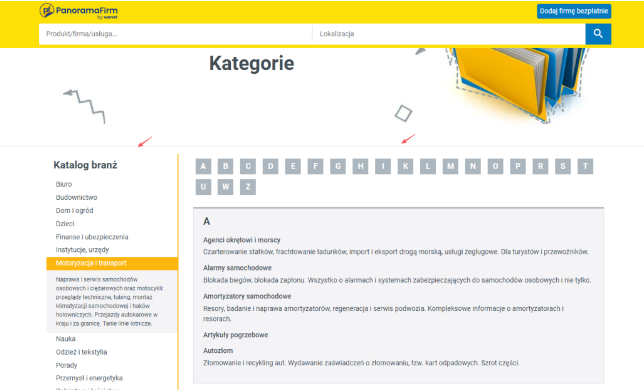
Task: Open the Dom i ogród category
Action: click(74, 211)
